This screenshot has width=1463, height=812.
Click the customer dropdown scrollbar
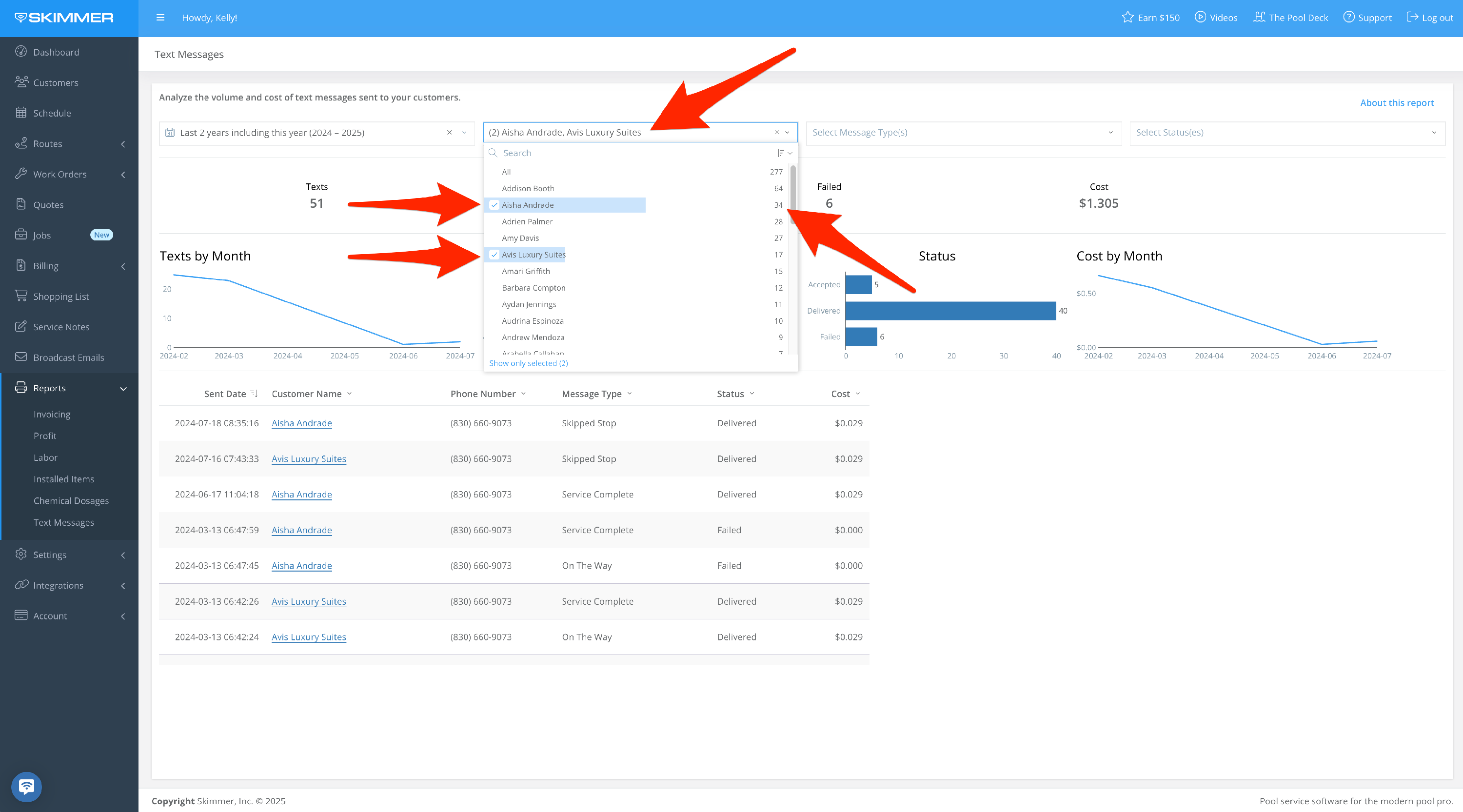793,193
